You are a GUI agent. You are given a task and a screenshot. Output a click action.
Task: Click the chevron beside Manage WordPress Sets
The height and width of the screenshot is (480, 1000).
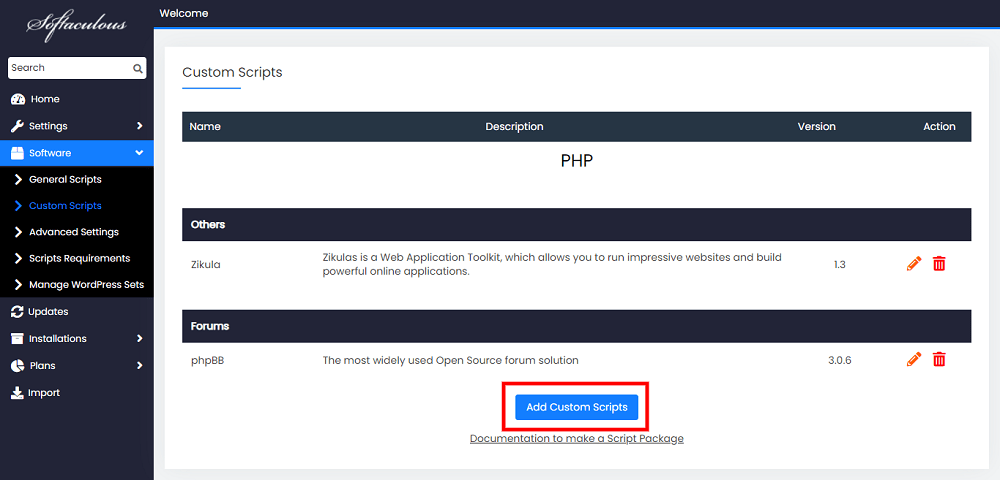[x=18, y=285]
